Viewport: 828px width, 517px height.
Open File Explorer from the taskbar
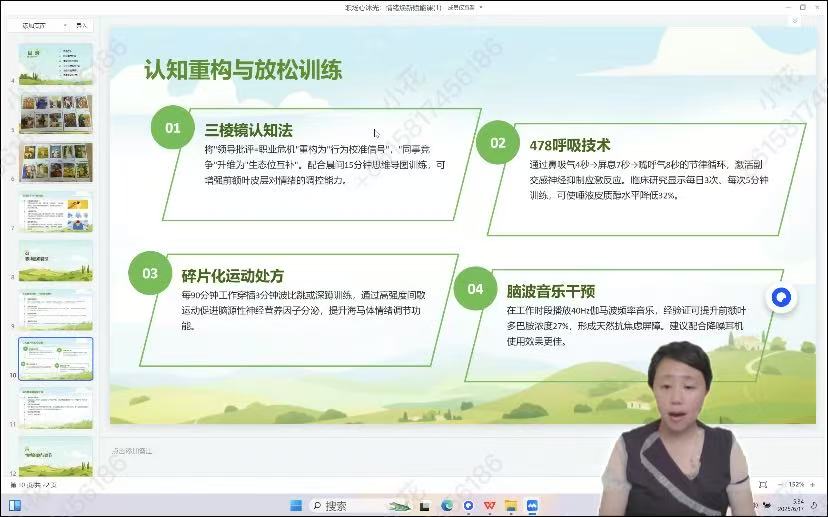511,505
